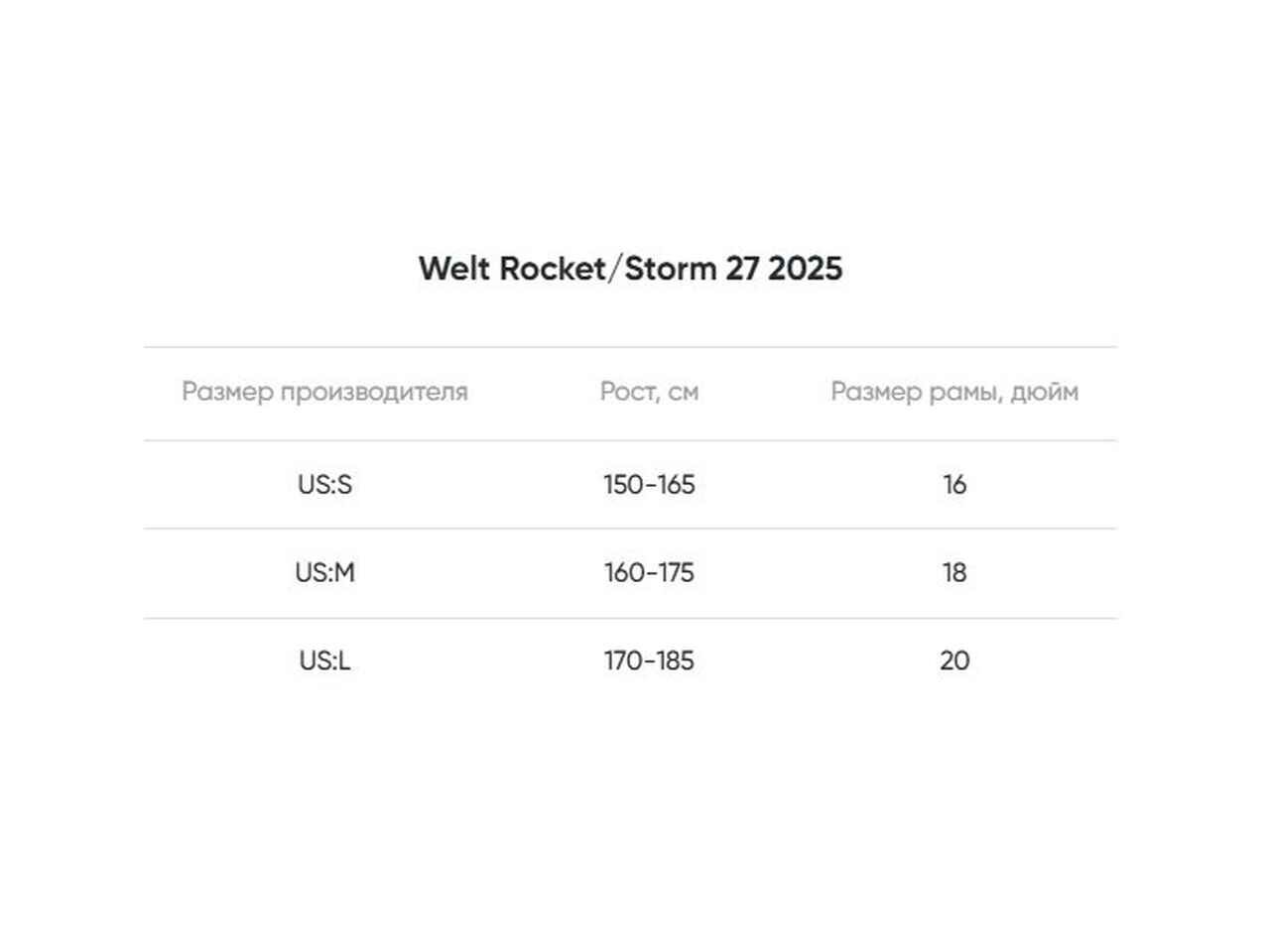Click the frame size 16 cell

(x=954, y=485)
